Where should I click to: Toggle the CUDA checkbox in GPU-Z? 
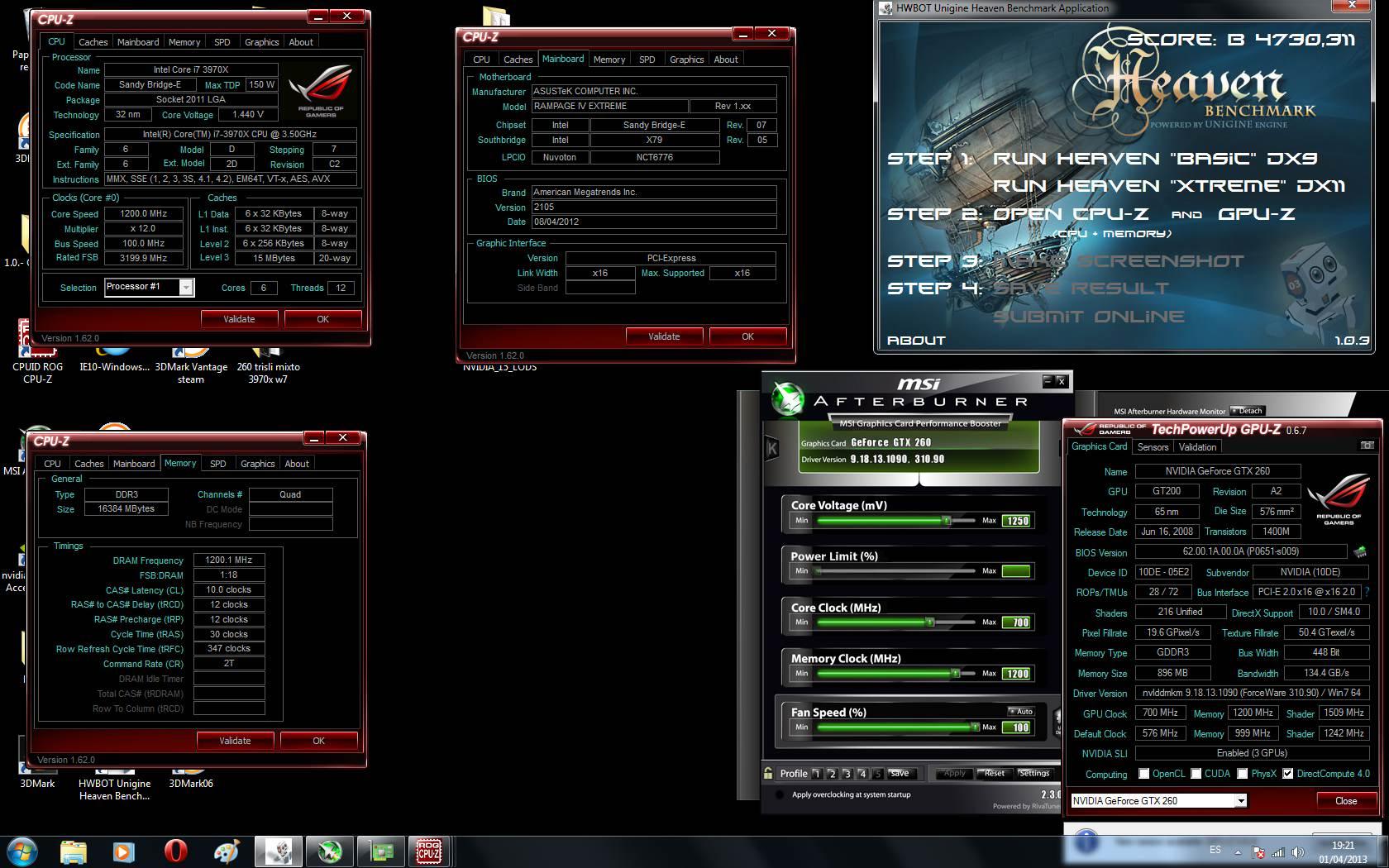coord(1195,774)
